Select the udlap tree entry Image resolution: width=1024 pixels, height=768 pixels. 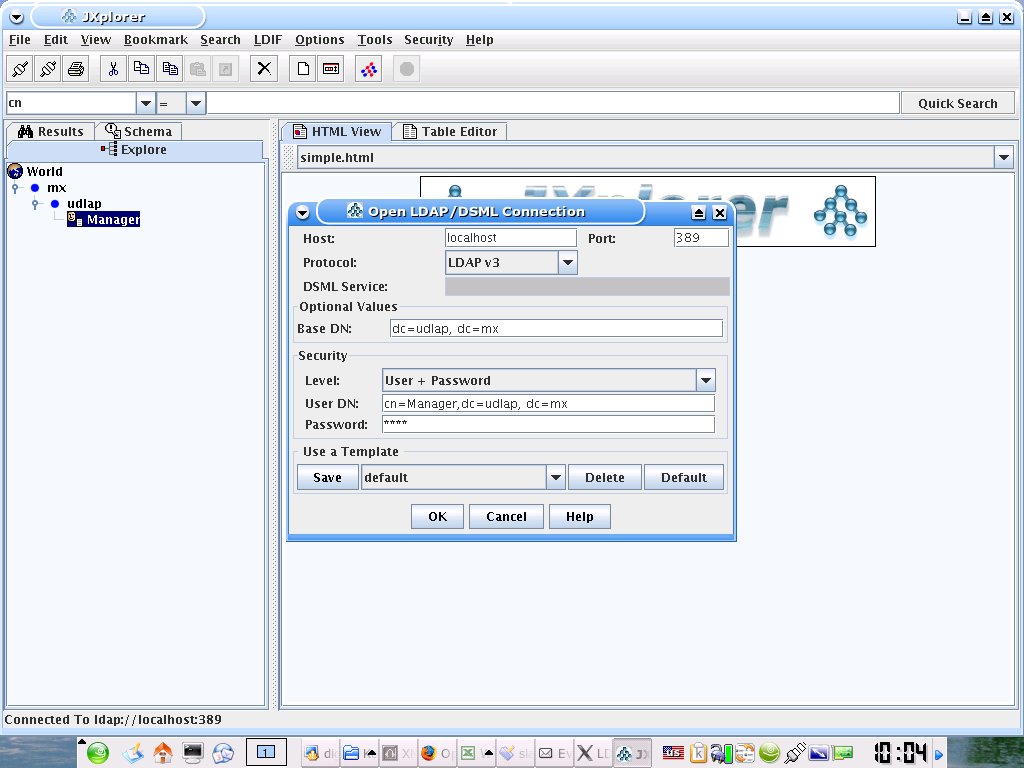(84, 204)
